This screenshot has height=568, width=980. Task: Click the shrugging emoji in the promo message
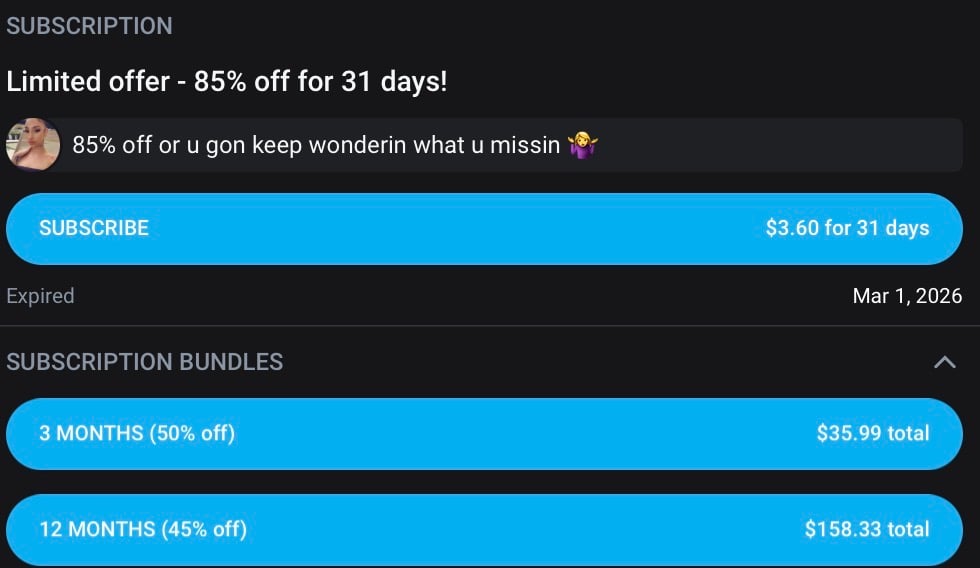[582, 146]
